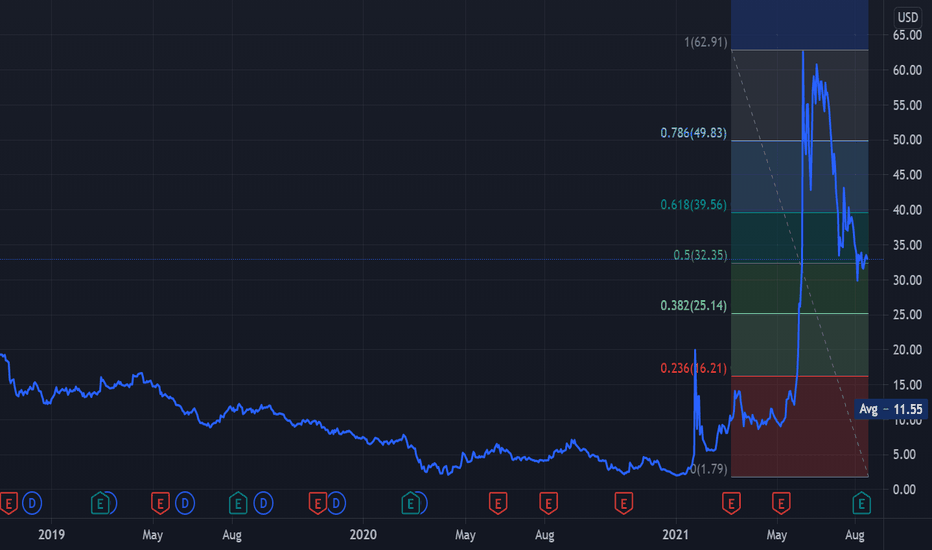Click the blue Fibonacci zone above 62.91
This screenshot has width=932, height=550.
click(799, 24)
